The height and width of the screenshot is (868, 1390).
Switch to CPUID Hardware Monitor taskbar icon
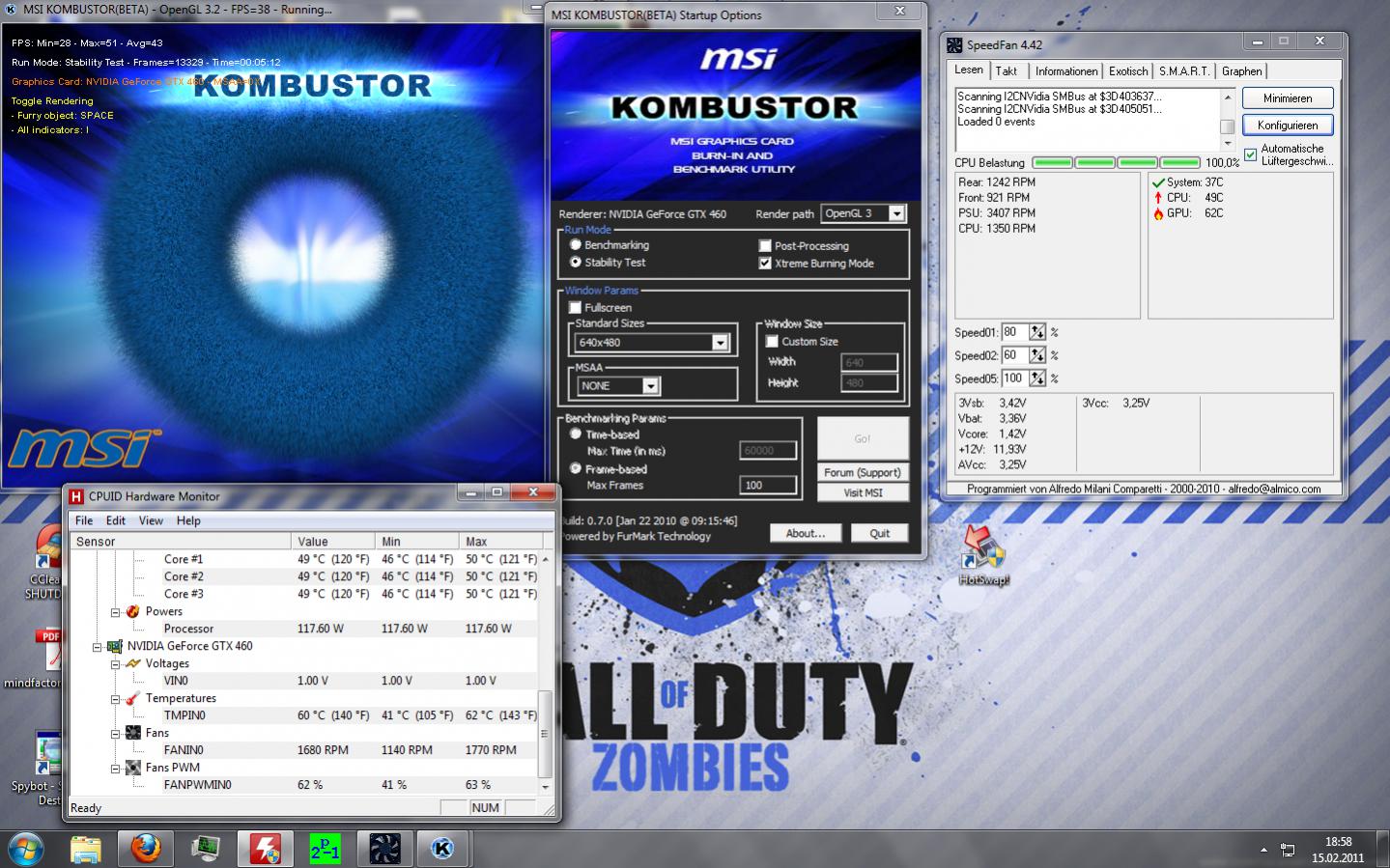tap(266, 849)
